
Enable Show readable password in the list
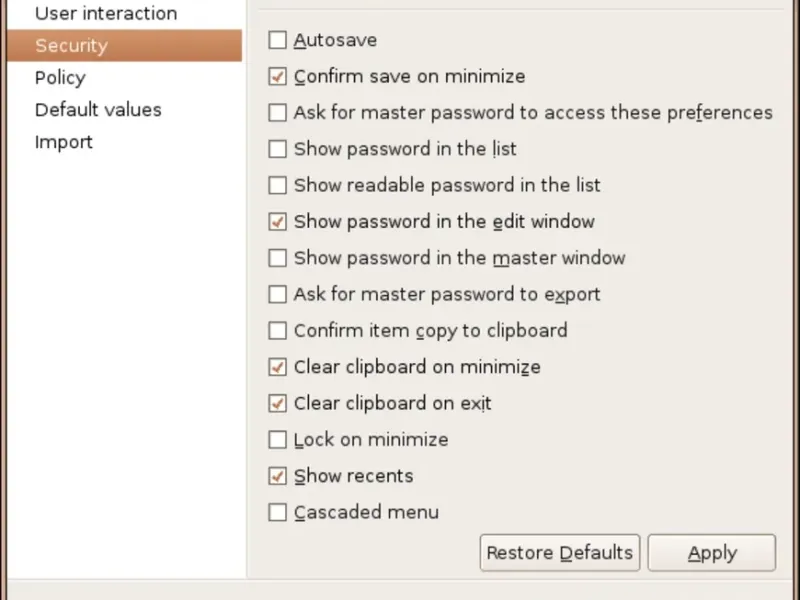(x=278, y=186)
